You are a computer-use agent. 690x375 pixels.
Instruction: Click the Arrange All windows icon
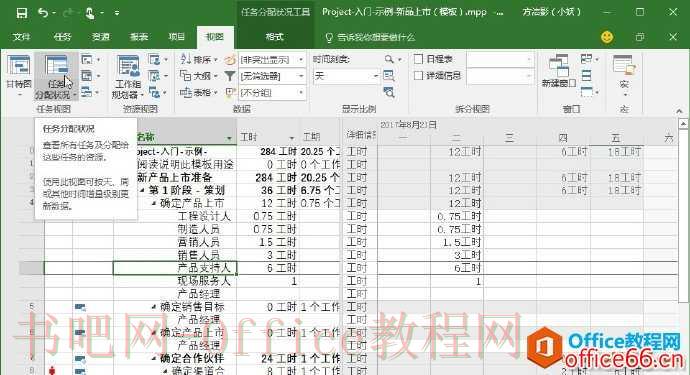click(x=587, y=76)
